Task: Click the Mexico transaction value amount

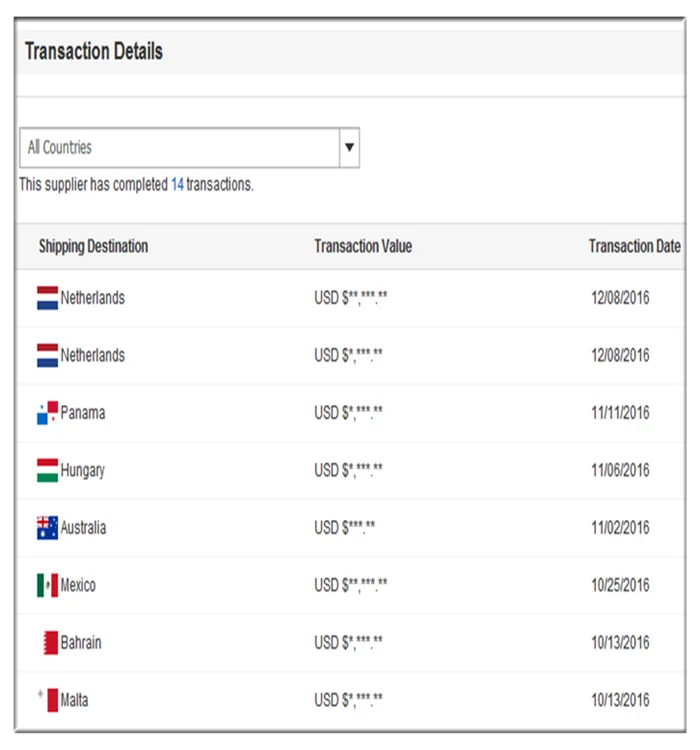Action: pos(351,585)
